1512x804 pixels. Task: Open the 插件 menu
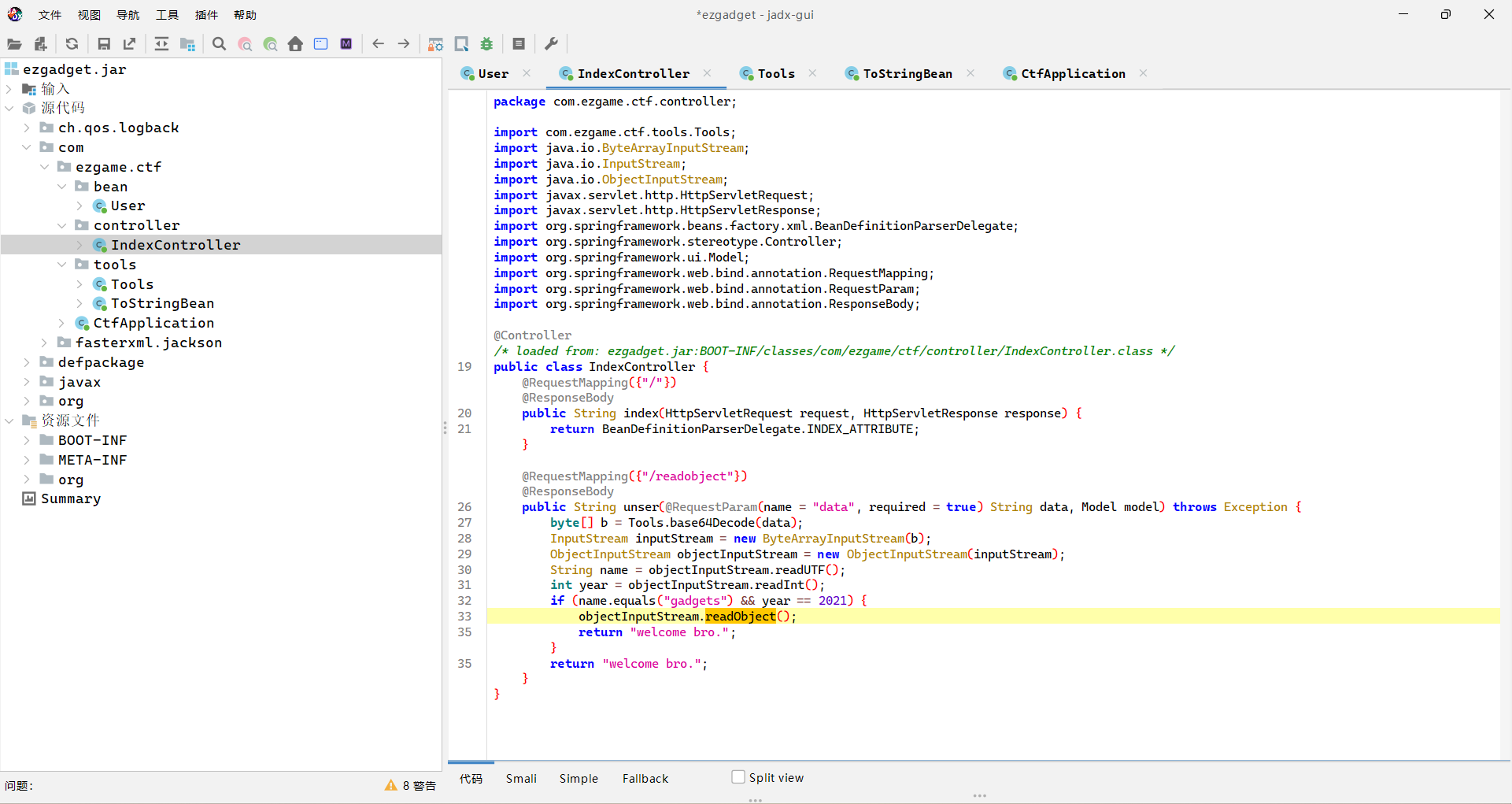(206, 15)
